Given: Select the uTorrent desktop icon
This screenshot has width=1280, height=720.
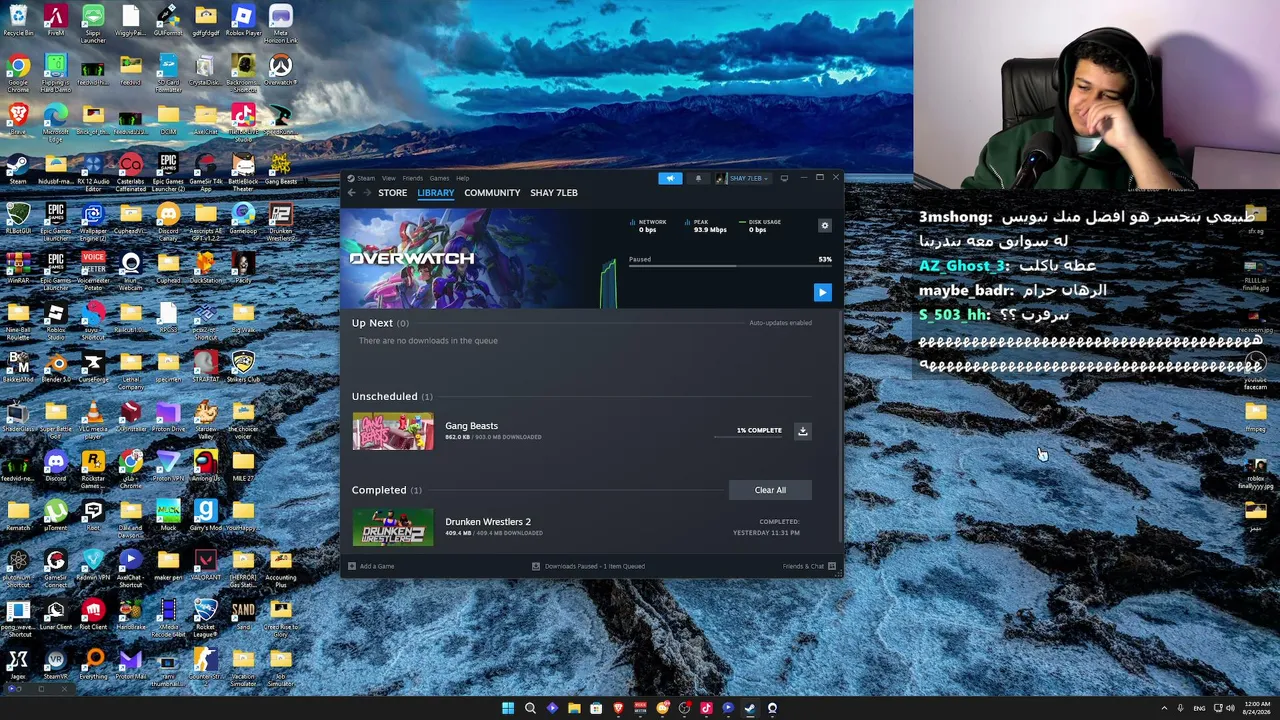Looking at the screenshot, I should (x=55, y=515).
